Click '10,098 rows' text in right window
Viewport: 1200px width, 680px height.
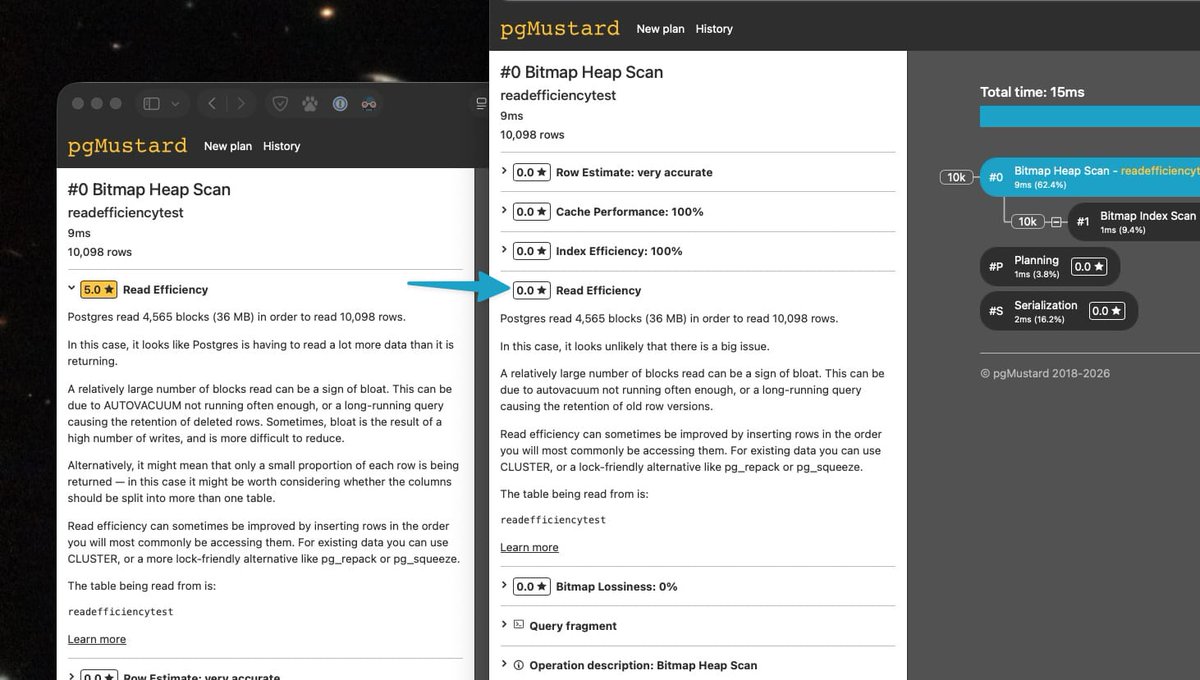(532, 135)
